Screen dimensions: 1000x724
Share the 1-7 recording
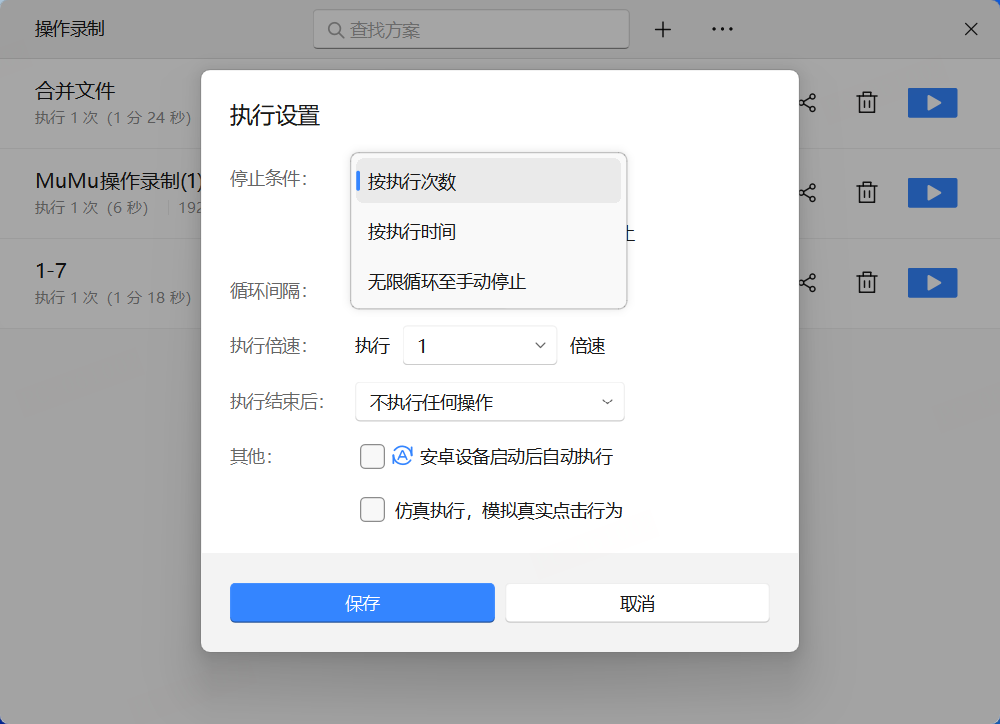pos(808,283)
